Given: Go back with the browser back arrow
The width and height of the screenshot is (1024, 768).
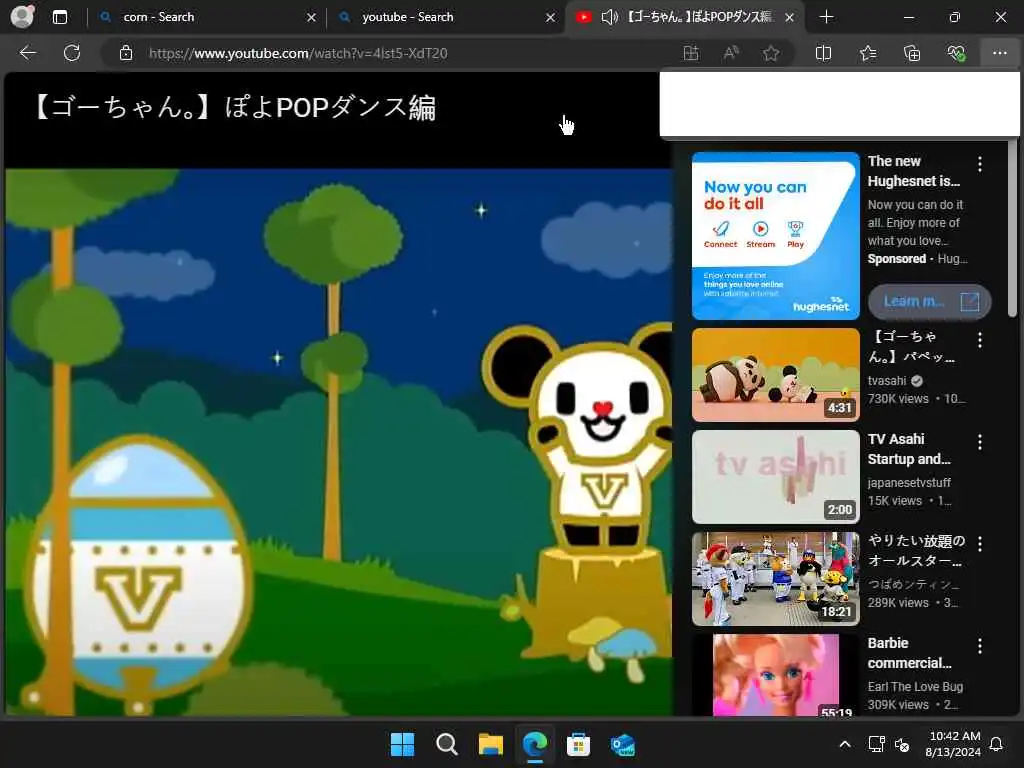Looking at the screenshot, I should coord(27,53).
